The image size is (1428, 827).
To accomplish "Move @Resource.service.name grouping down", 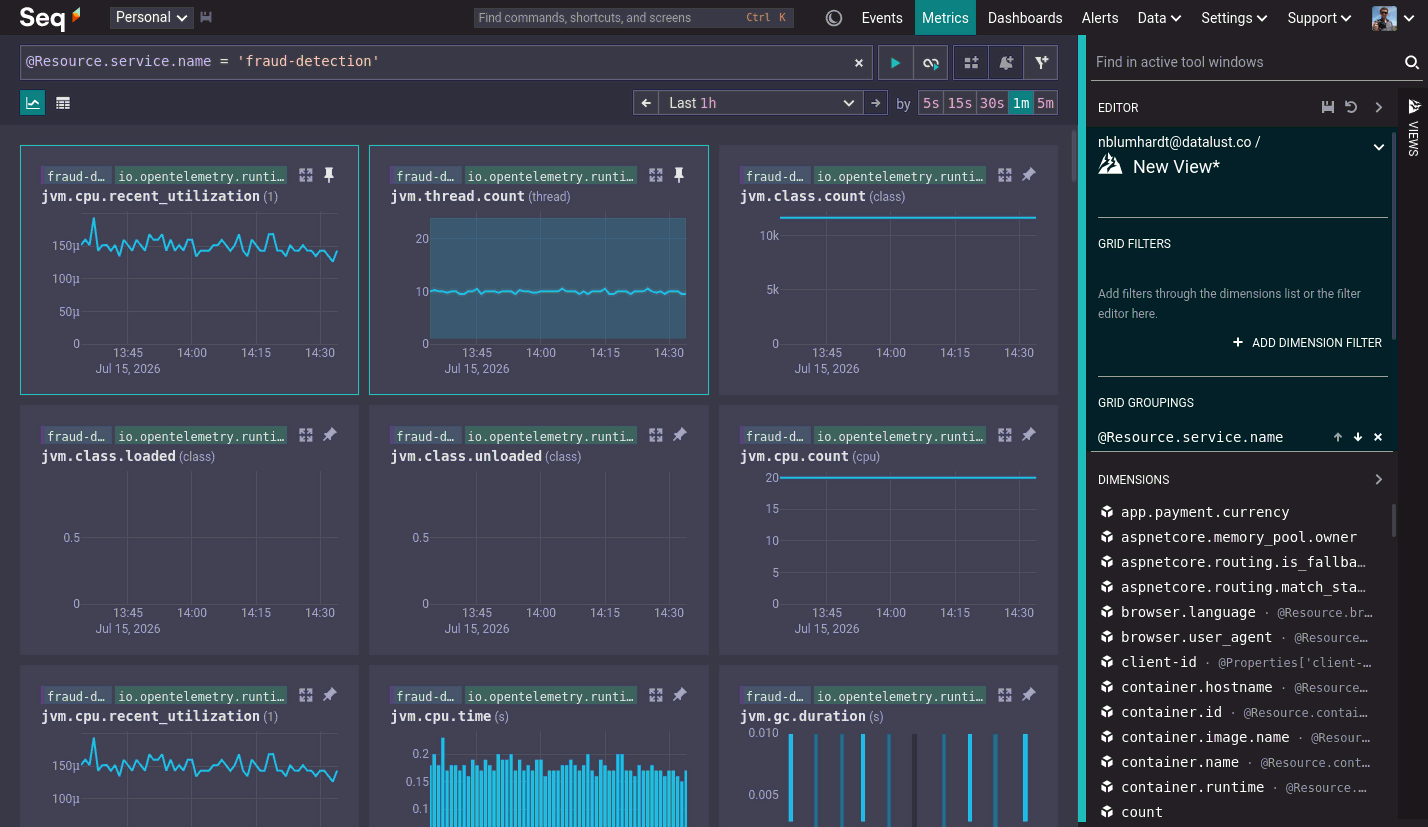I will pyautogui.click(x=1358, y=437).
